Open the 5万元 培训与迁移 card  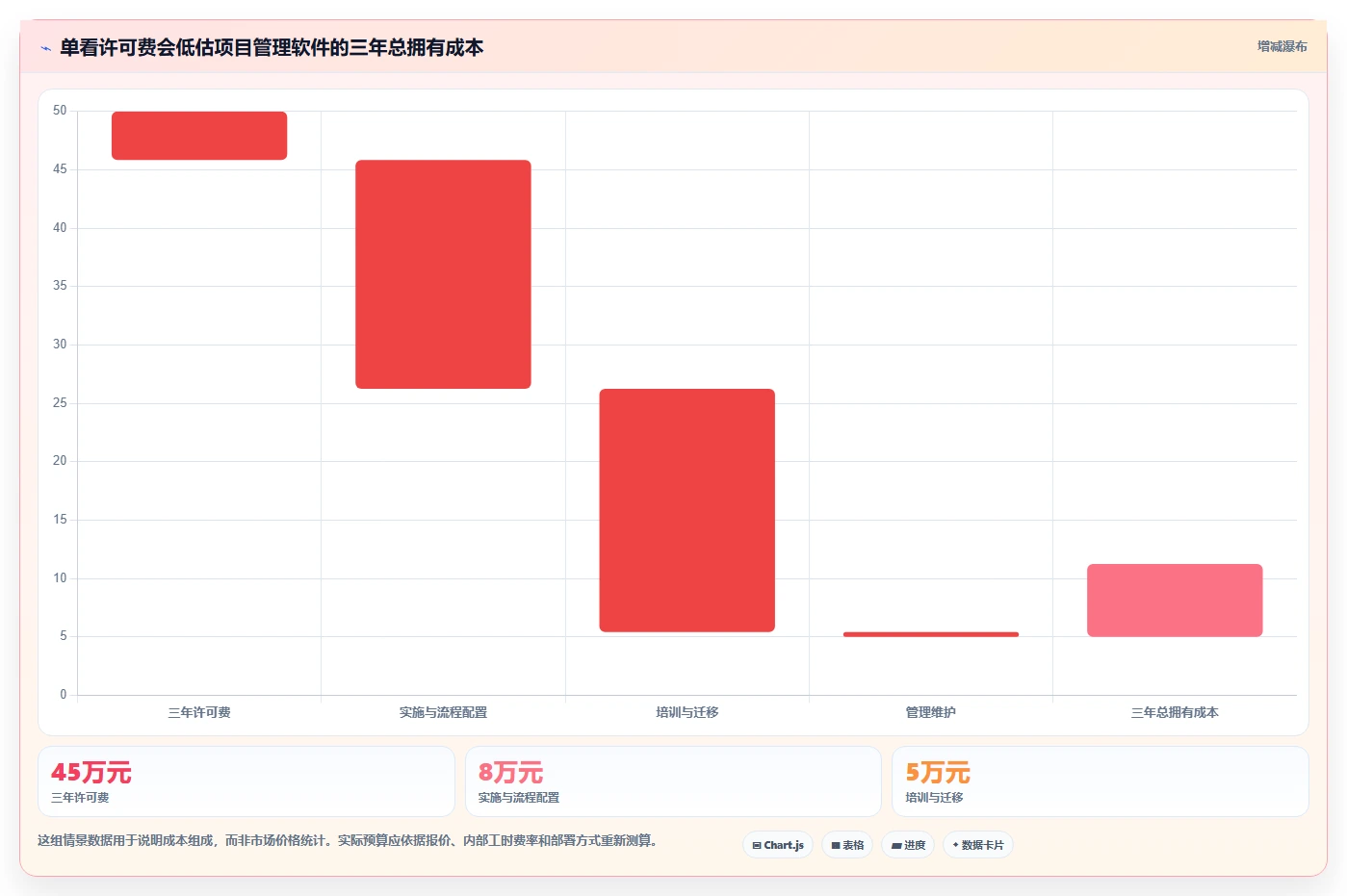[x=1101, y=781]
